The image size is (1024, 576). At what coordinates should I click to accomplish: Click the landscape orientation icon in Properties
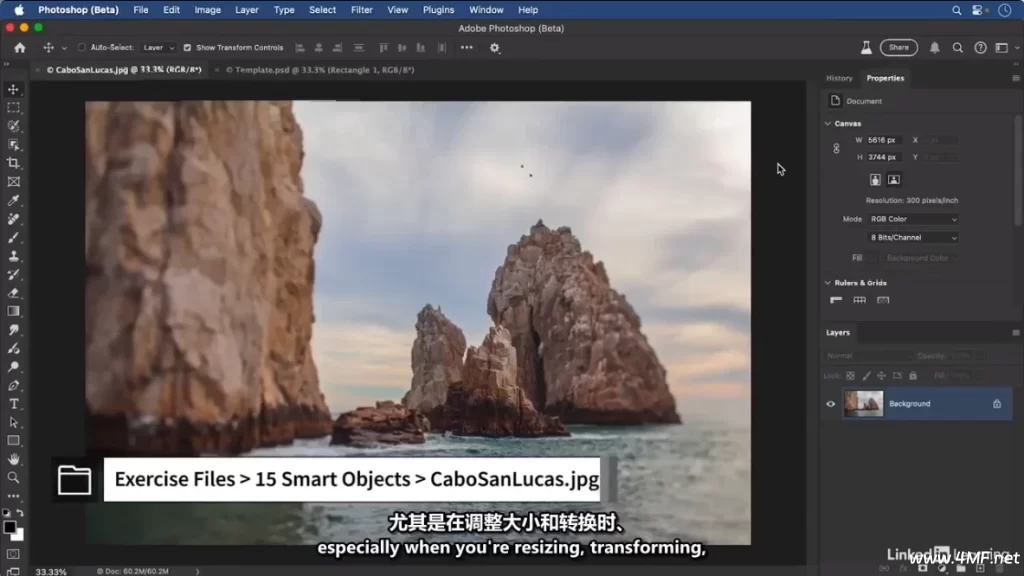pos(894,179)
